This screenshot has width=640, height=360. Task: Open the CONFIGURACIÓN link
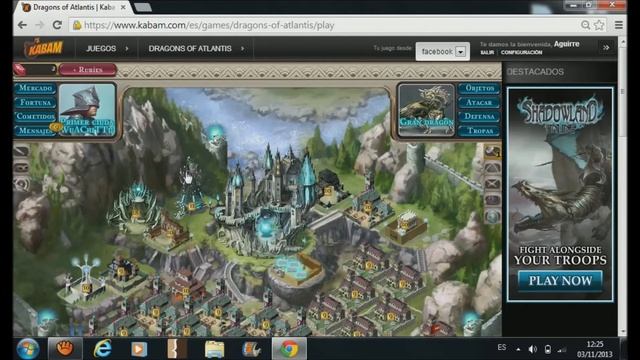(x=521, y=53)
